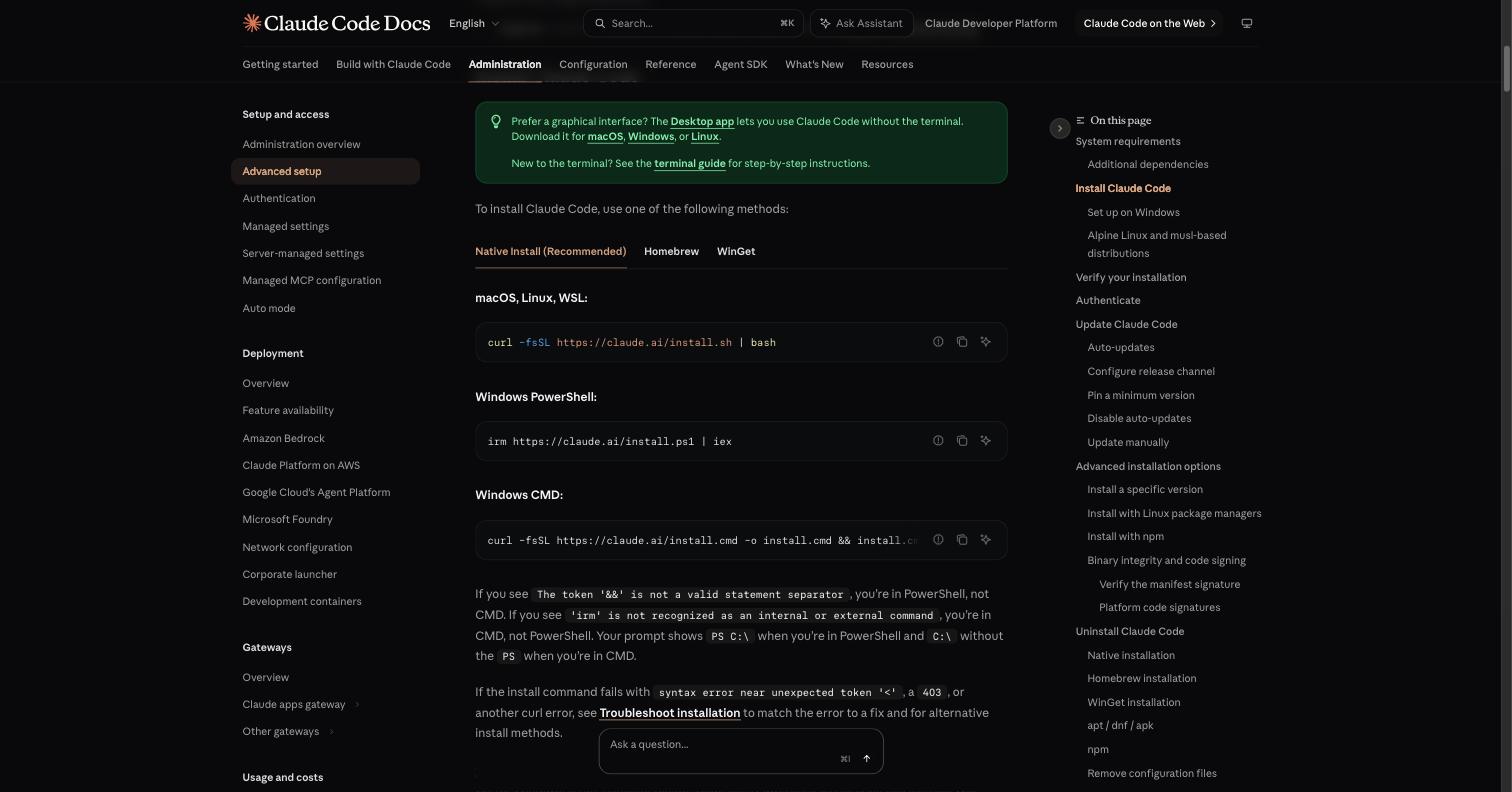1512x792 pixels.
Task: Click the Claude Code Docs logo
Action: 336,23
